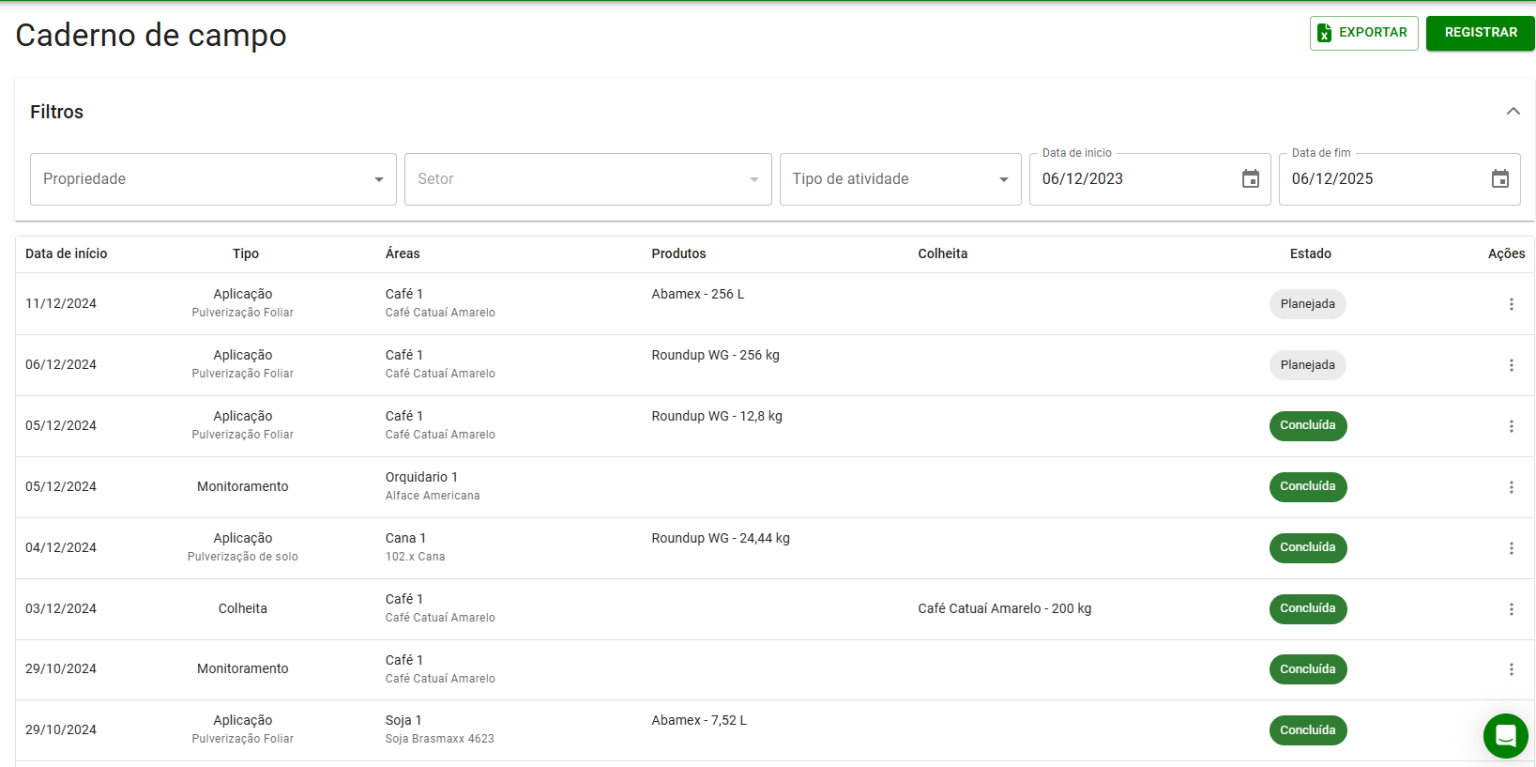Click the Concluída badge on the Soja 1 row

coord(1308,730)
